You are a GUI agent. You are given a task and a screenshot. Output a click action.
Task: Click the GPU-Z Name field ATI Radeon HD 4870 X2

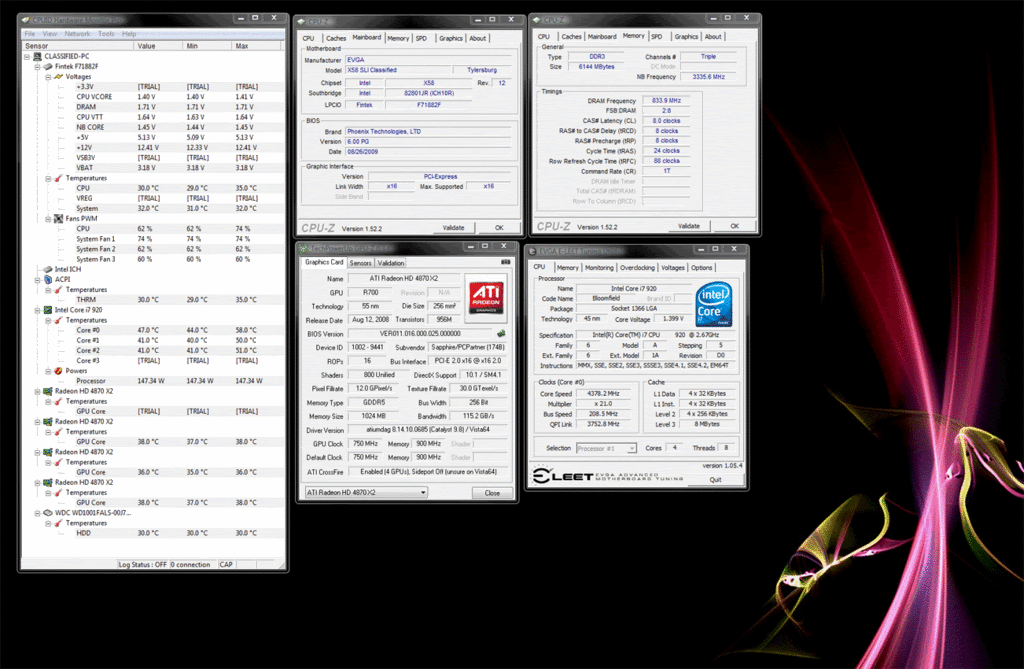(x=404, y=278)
